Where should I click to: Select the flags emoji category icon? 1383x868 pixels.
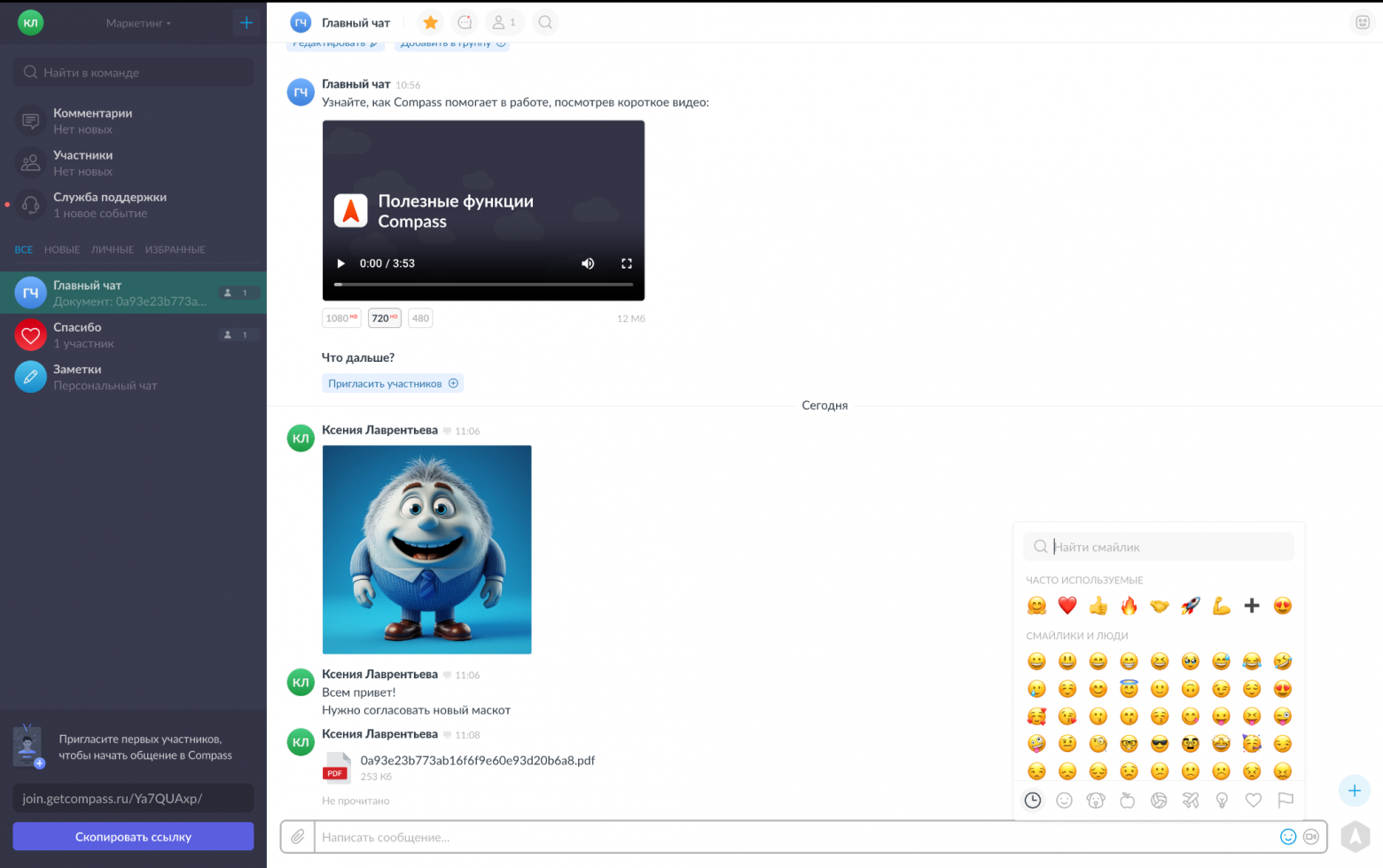tap(1285, 800)
